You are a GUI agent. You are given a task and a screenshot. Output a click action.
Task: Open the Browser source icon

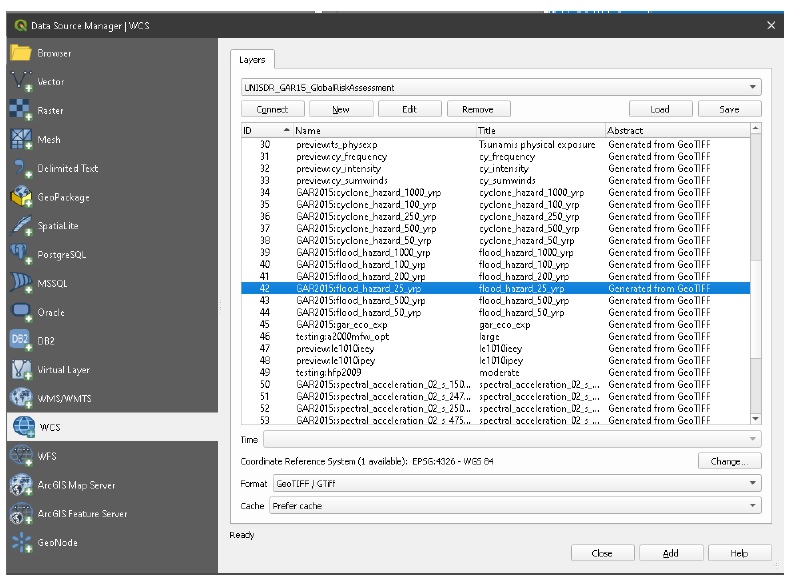[x=21, y=53]
